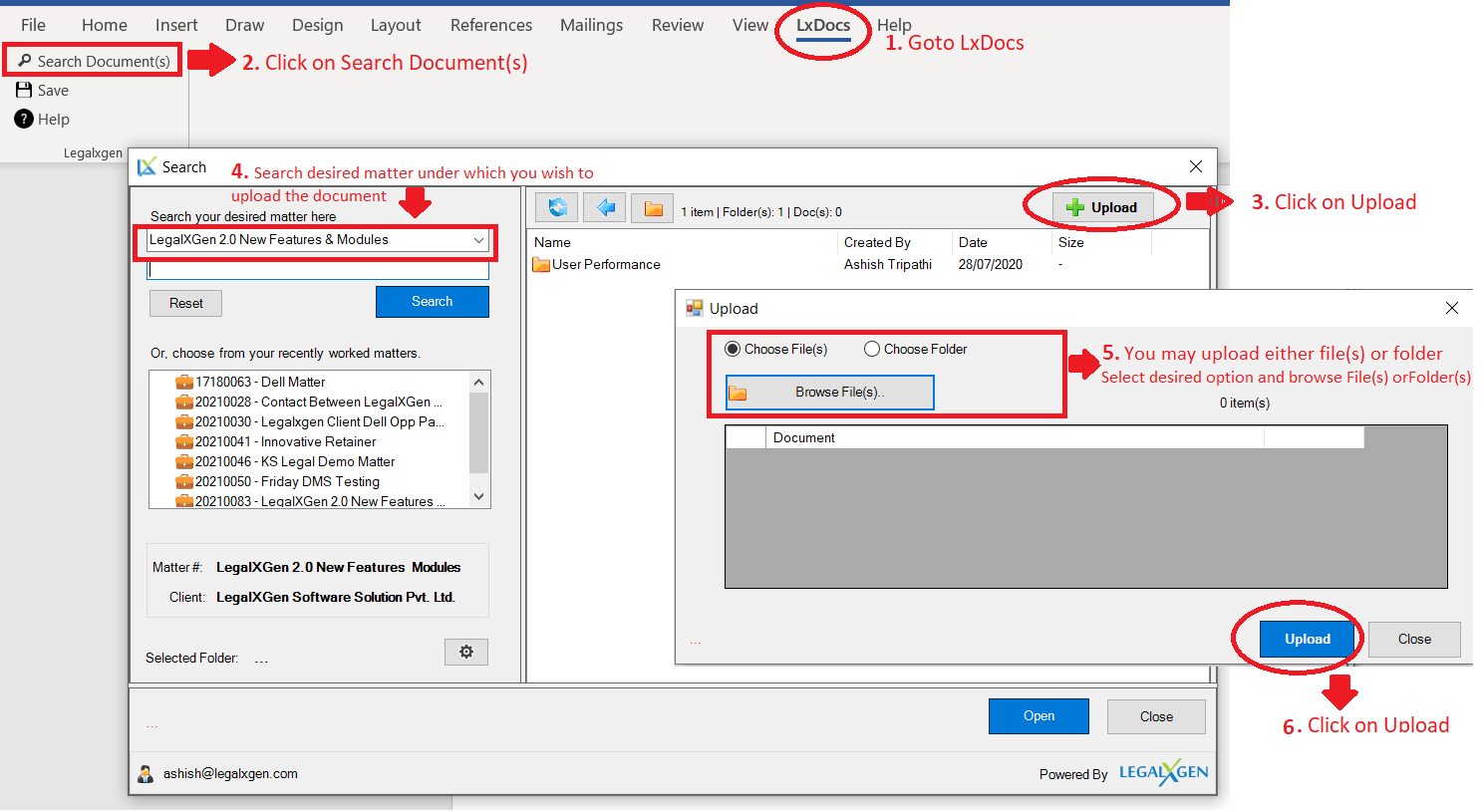Switch to the References tab
The height and width of the screenshot is (812, 1484).
pos(490,25)
